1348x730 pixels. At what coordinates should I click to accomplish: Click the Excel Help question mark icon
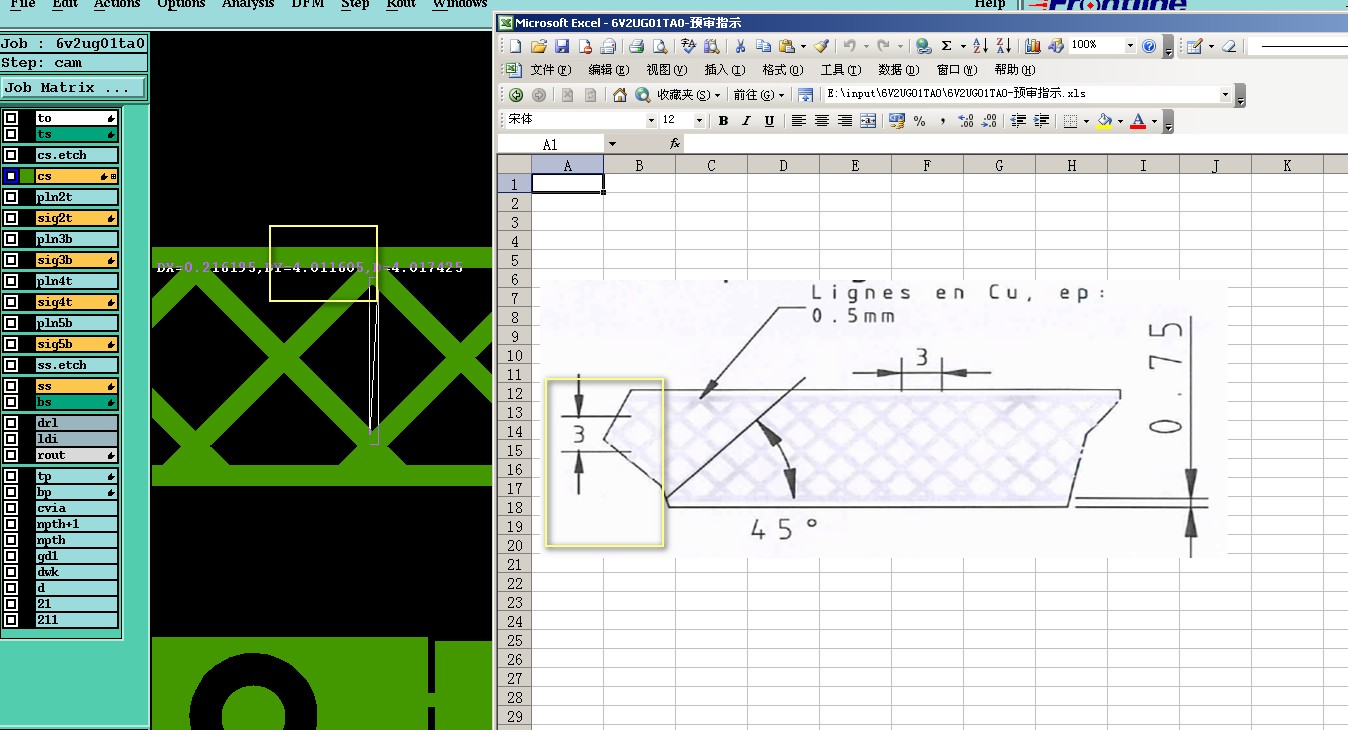pos(1149,46)
